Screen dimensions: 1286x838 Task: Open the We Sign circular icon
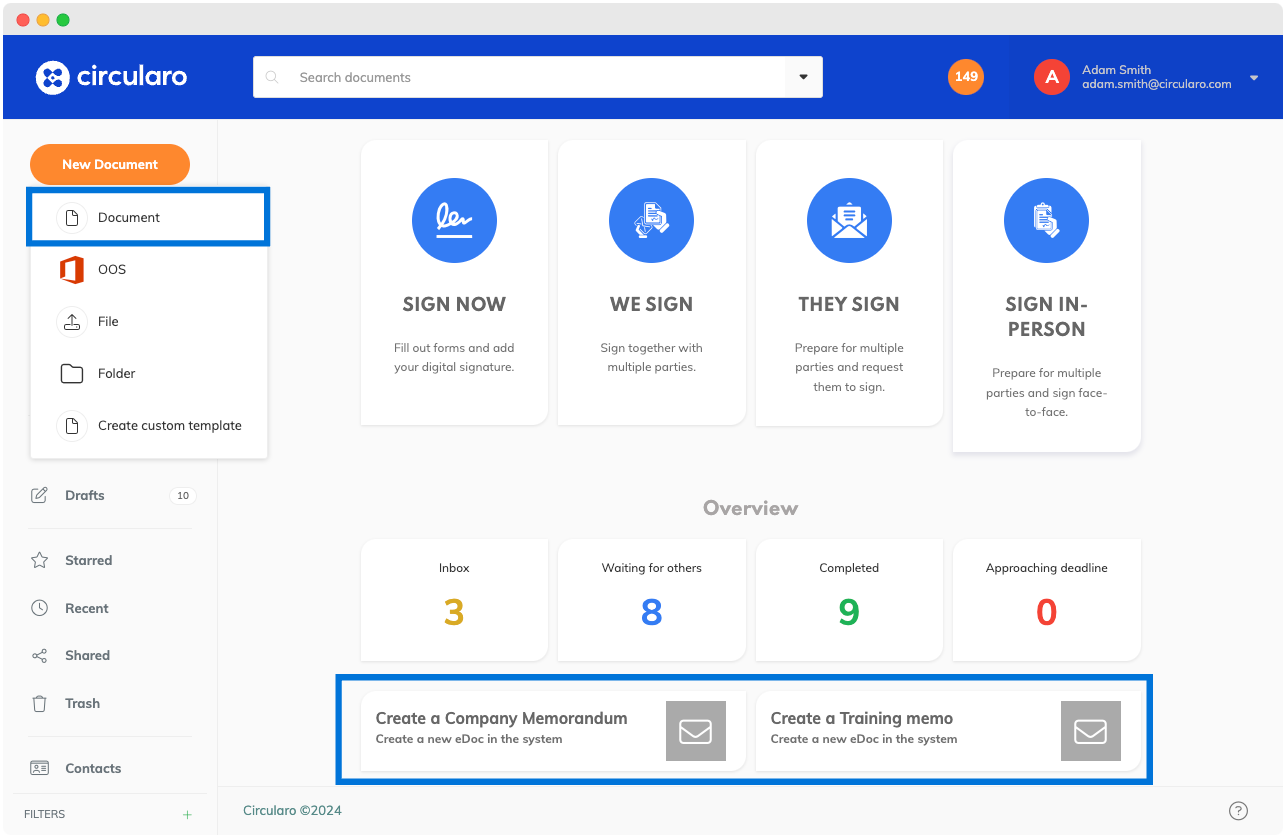coord(651,220)
